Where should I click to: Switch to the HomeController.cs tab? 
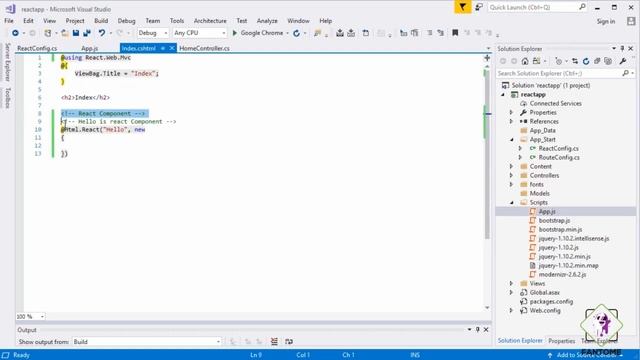coord(204,48)
